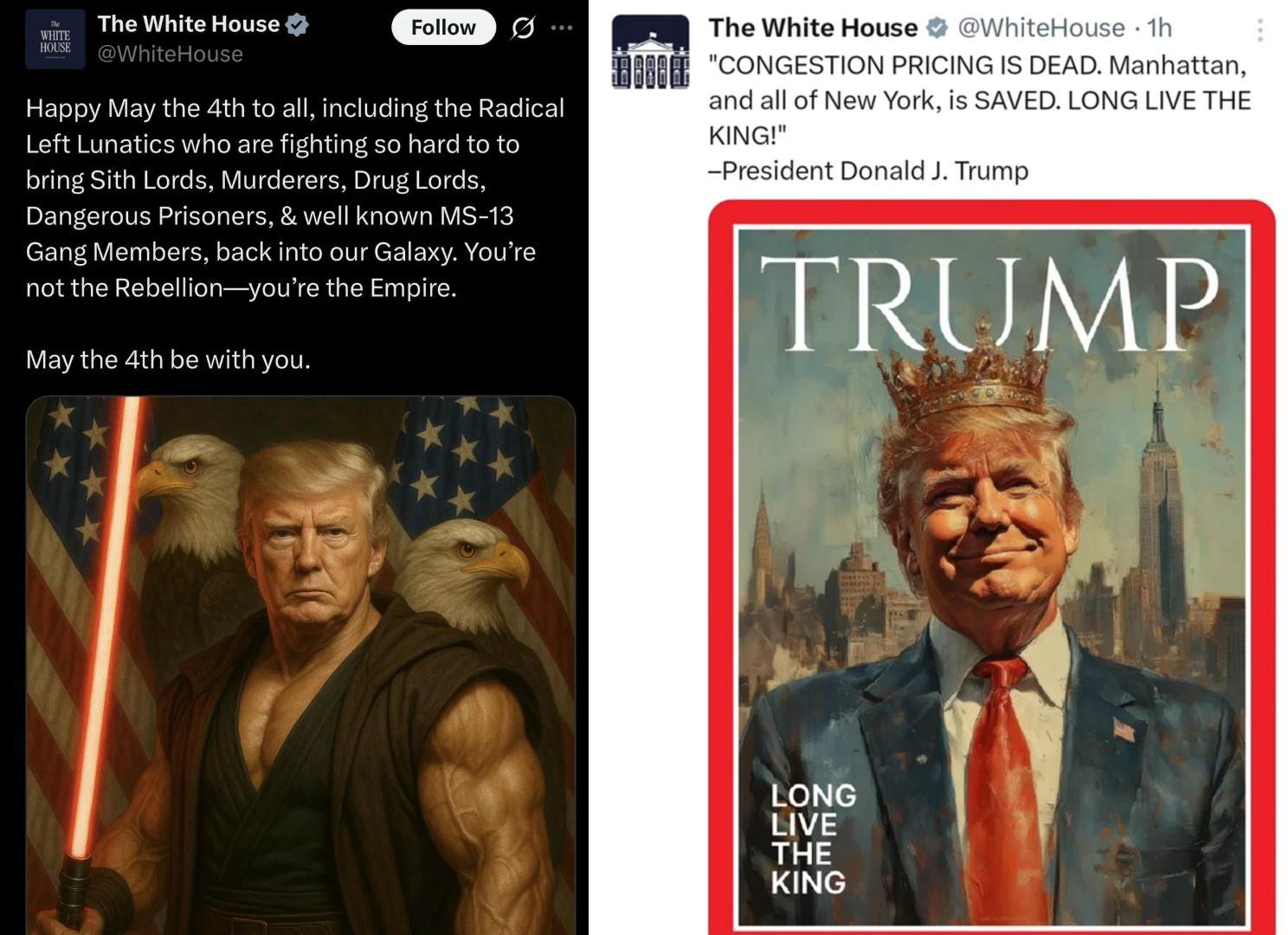Viewport: 1288px width, 935px height.
Task: Open the vertical three-dot menu on right post
Action: 1259,31
